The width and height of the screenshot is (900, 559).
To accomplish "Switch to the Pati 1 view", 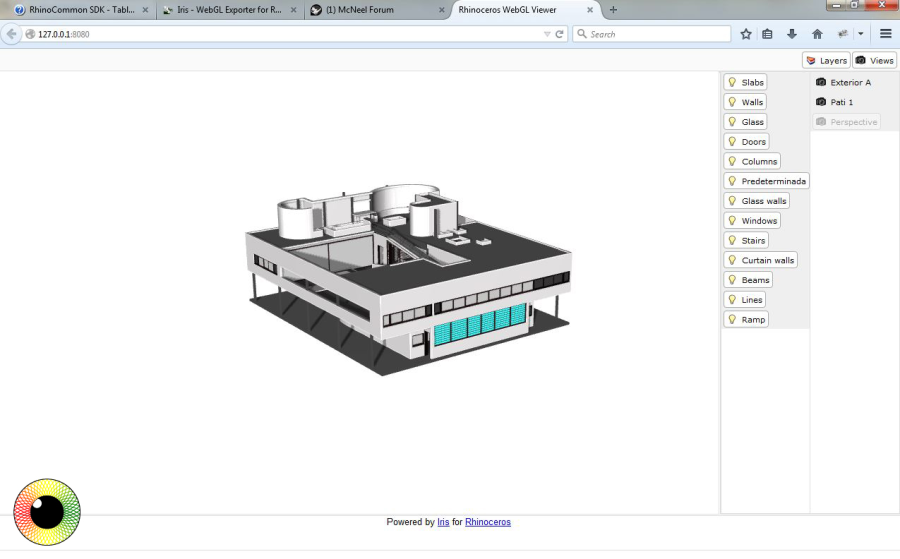I will pos(834,102).
